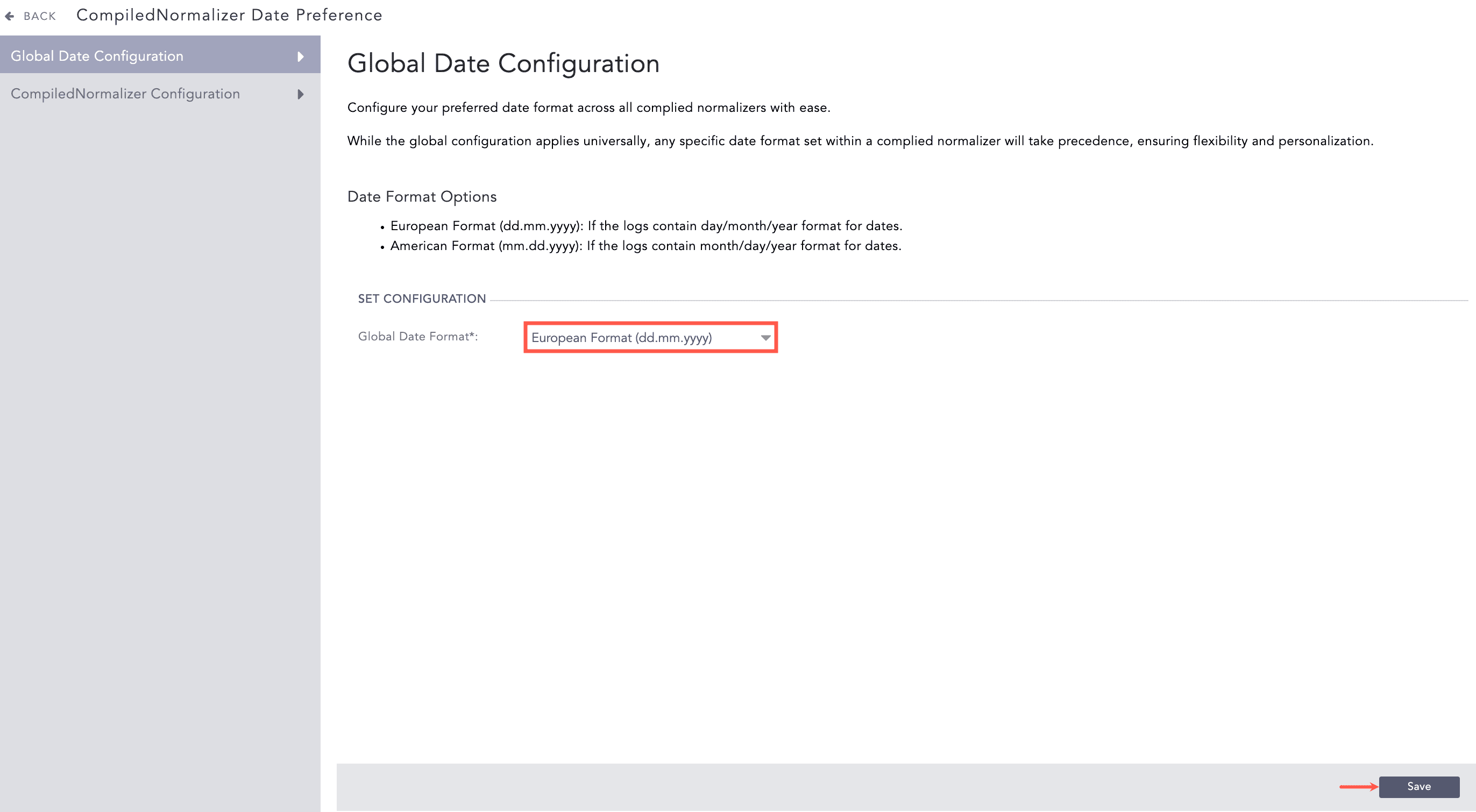
Task: Click the dropdown arrow icon in the date format selector
Action: tap(765, 338)
